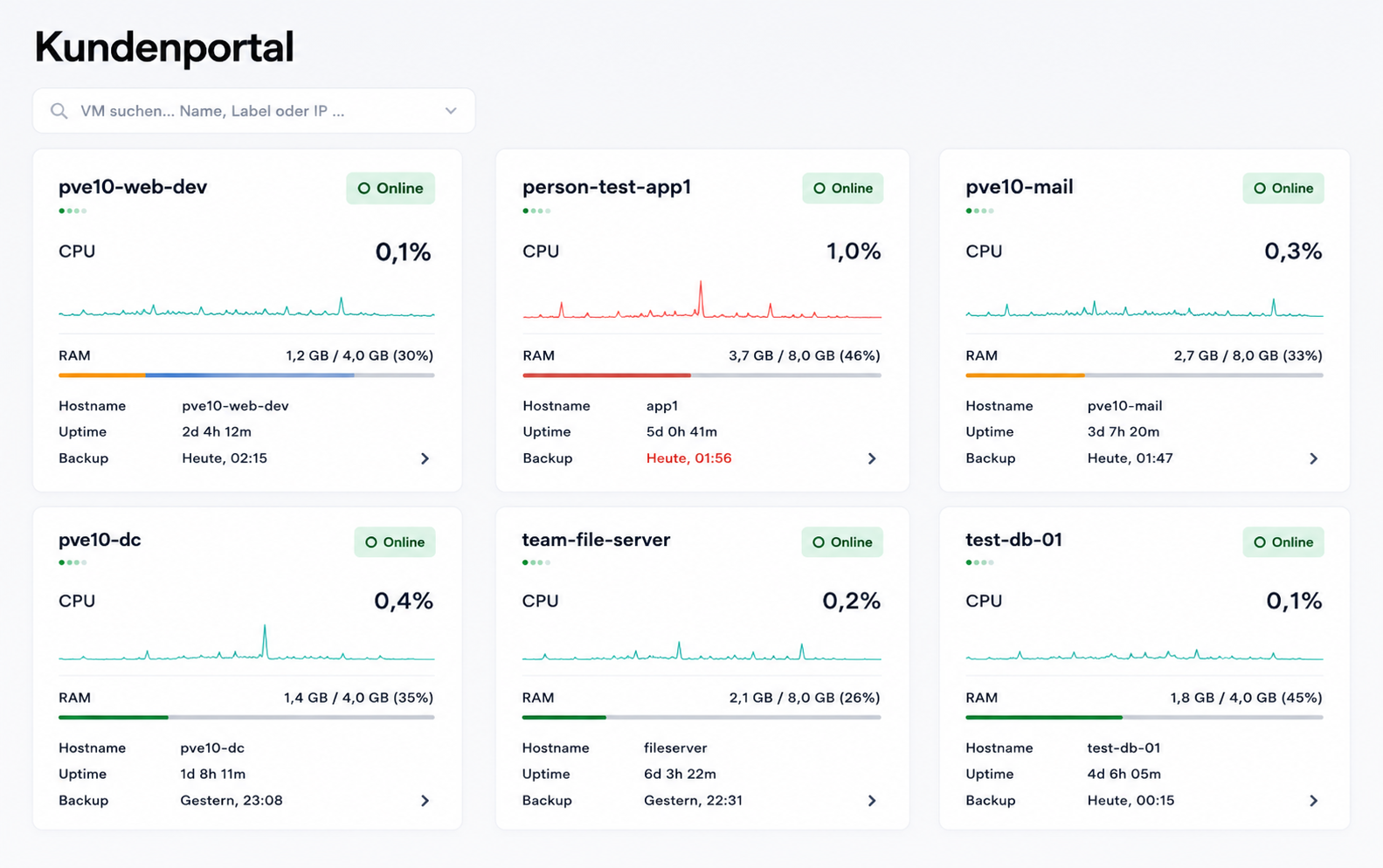
Task: Click the status dots under pve10-dc
Action: (x=73, y=563)
